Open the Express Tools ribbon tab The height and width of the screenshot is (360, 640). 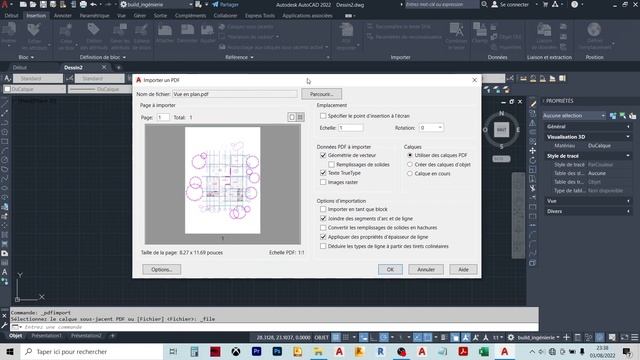point(260,16)
